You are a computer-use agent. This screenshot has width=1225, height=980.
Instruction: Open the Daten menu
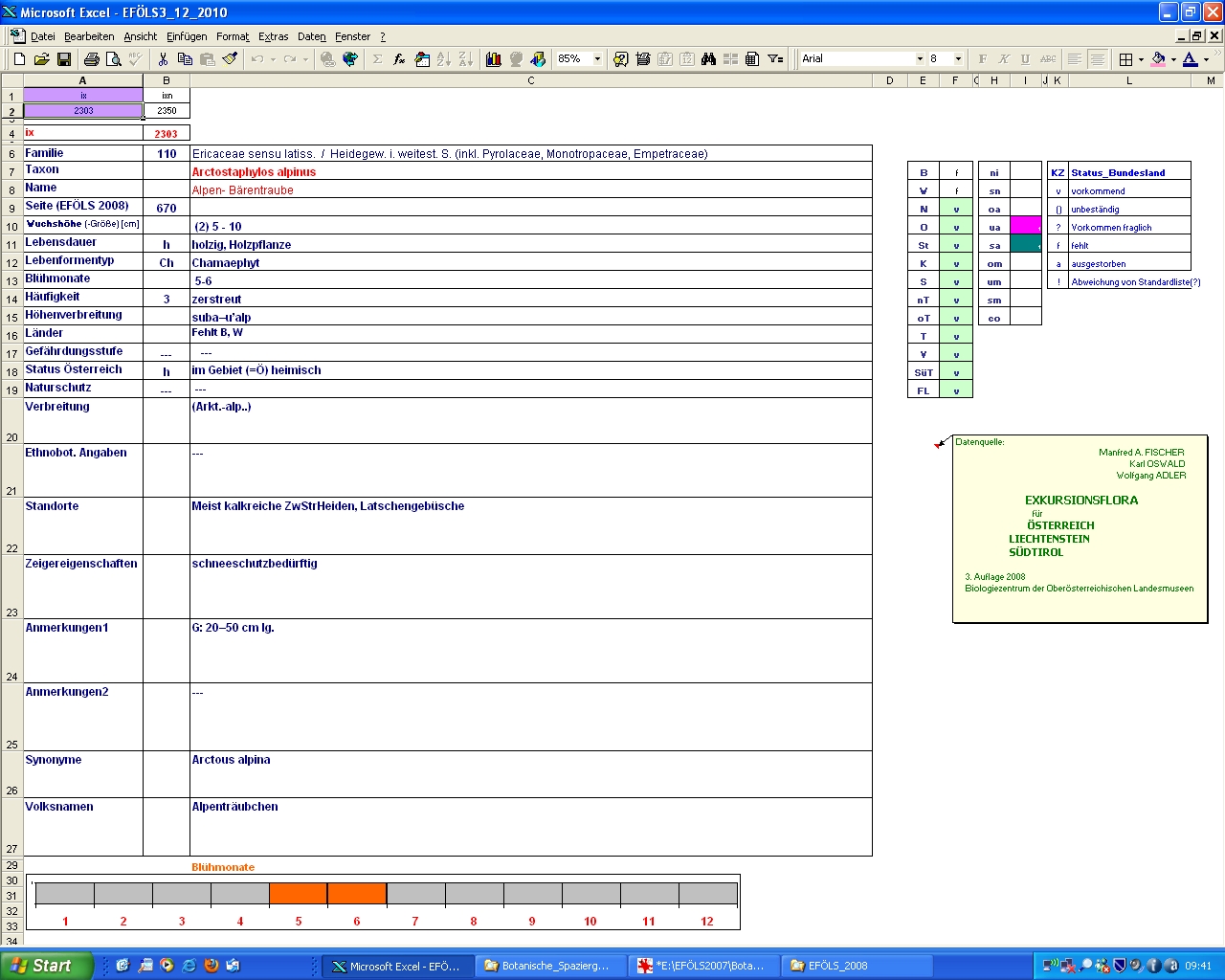311,36
